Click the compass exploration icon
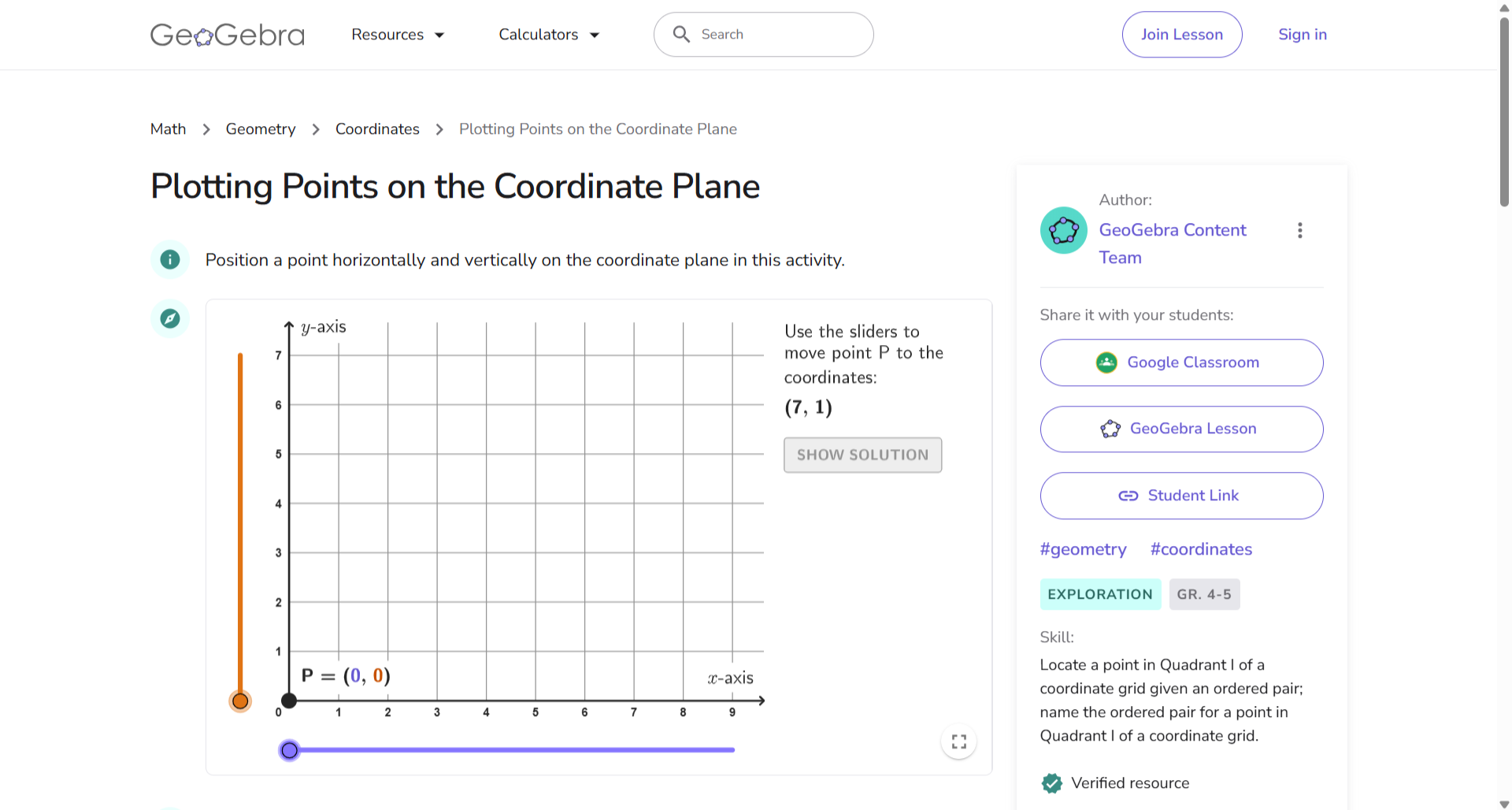 [x=170, y=319]
